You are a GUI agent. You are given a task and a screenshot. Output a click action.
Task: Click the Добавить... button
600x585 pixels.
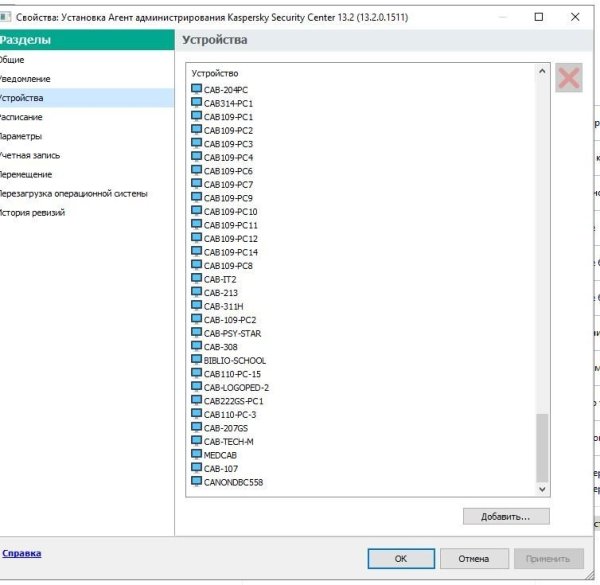pyautogui.click(x=506, y=517)
